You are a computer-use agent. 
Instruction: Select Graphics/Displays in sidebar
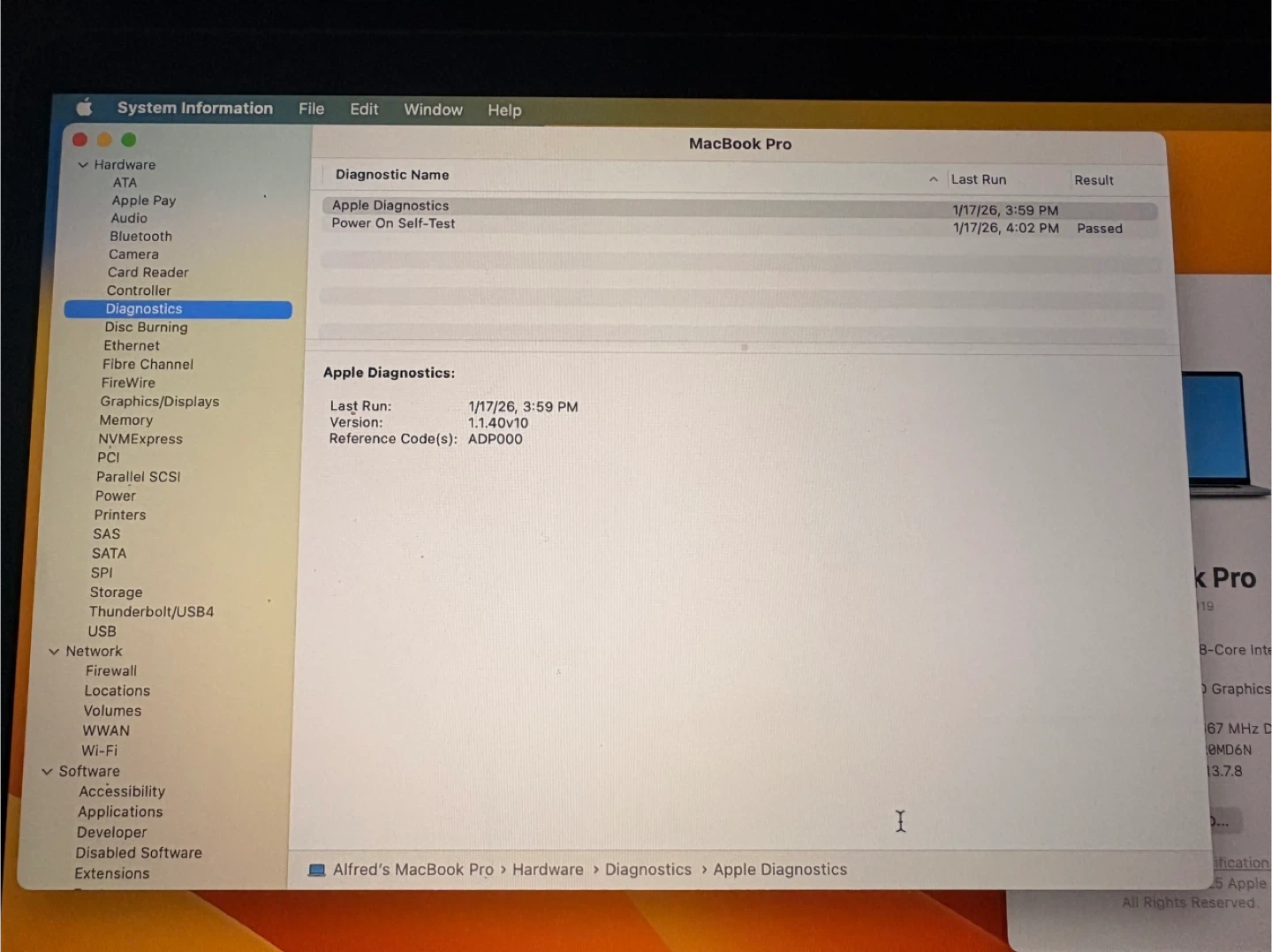(x=159, y=402)
